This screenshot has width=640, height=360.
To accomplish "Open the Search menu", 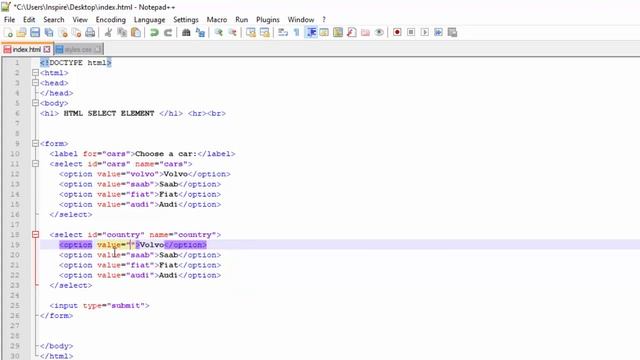I will [x=54, y=20].
